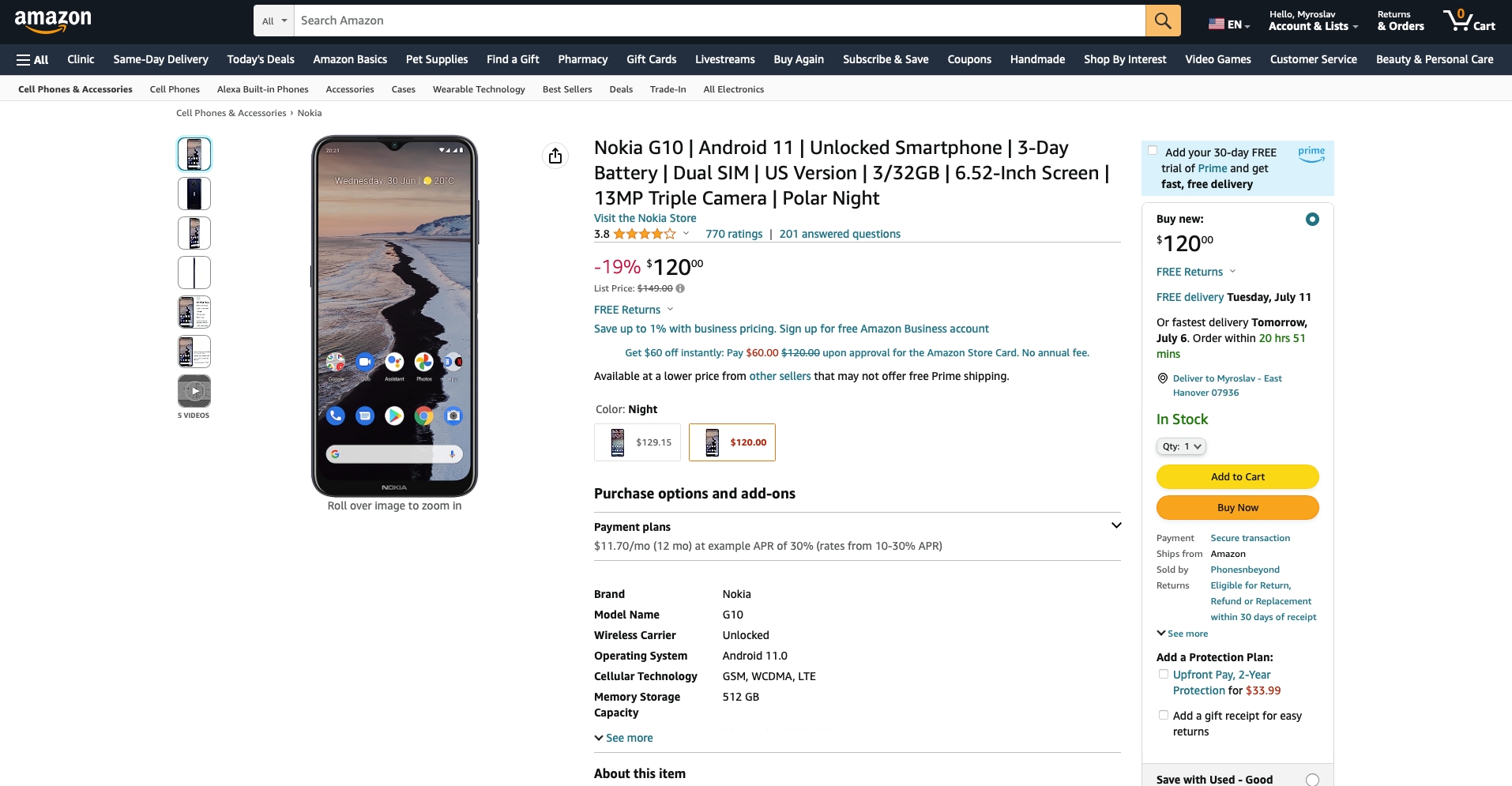Select the Buy new radio button
Screen dimensions: 1512x786
tap(1312, 219)
